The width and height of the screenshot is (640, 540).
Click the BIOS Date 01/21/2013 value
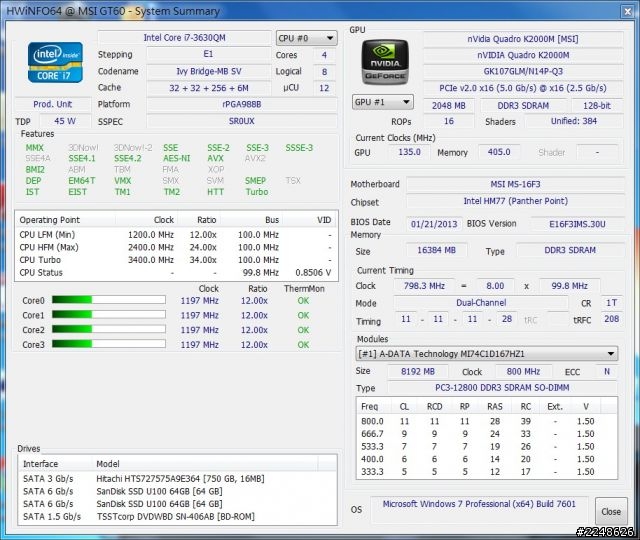pyautogui.click(x=434, y=224)
